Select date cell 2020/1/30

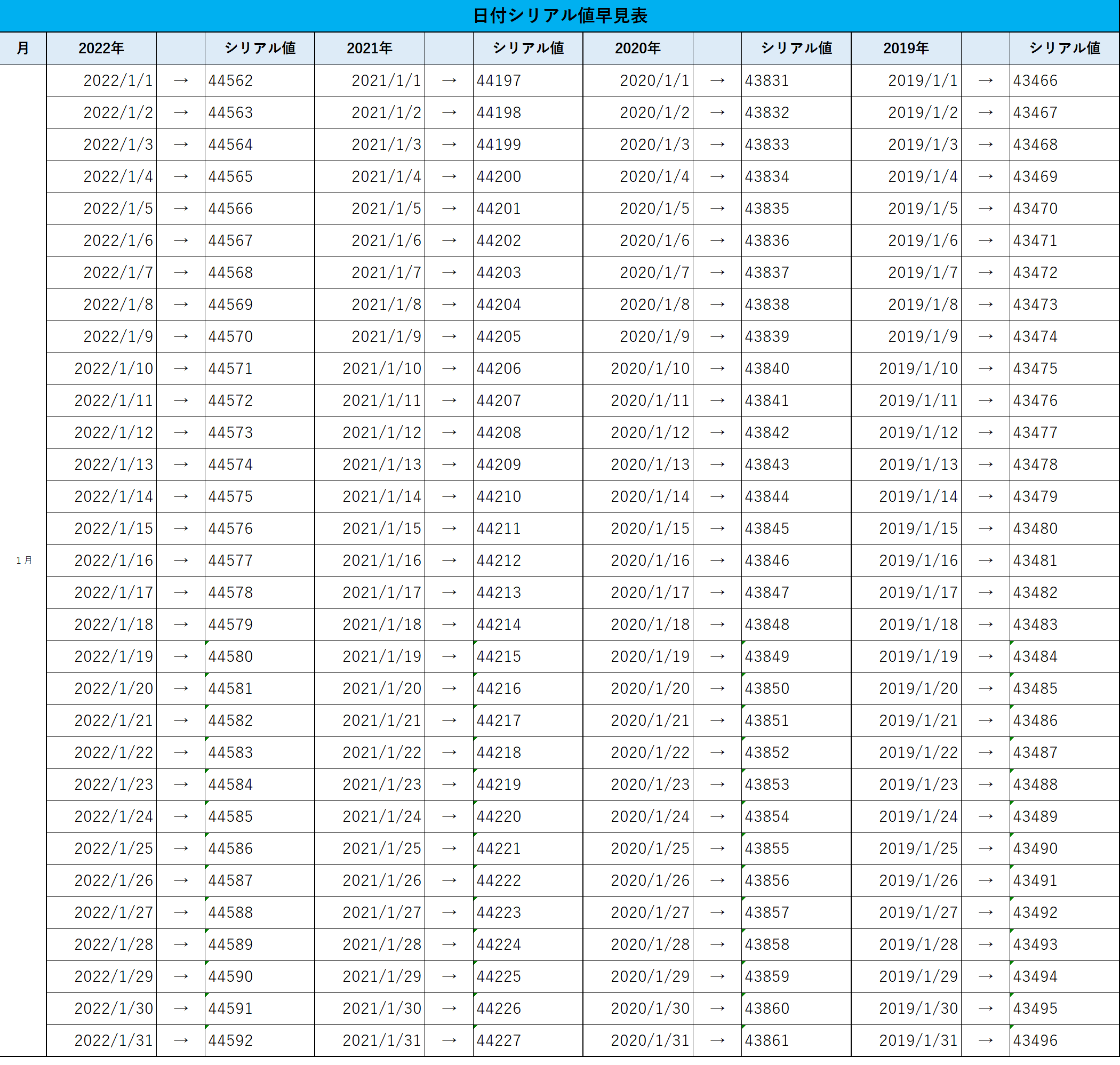pos(637,1008)
